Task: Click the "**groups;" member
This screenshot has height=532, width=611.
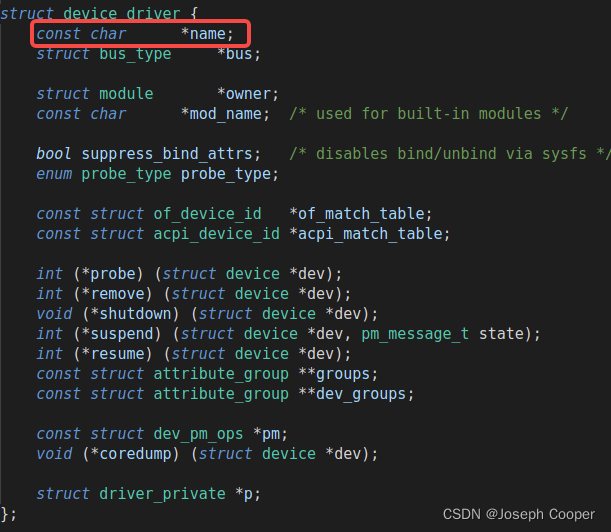Action: tap(338, 374)
